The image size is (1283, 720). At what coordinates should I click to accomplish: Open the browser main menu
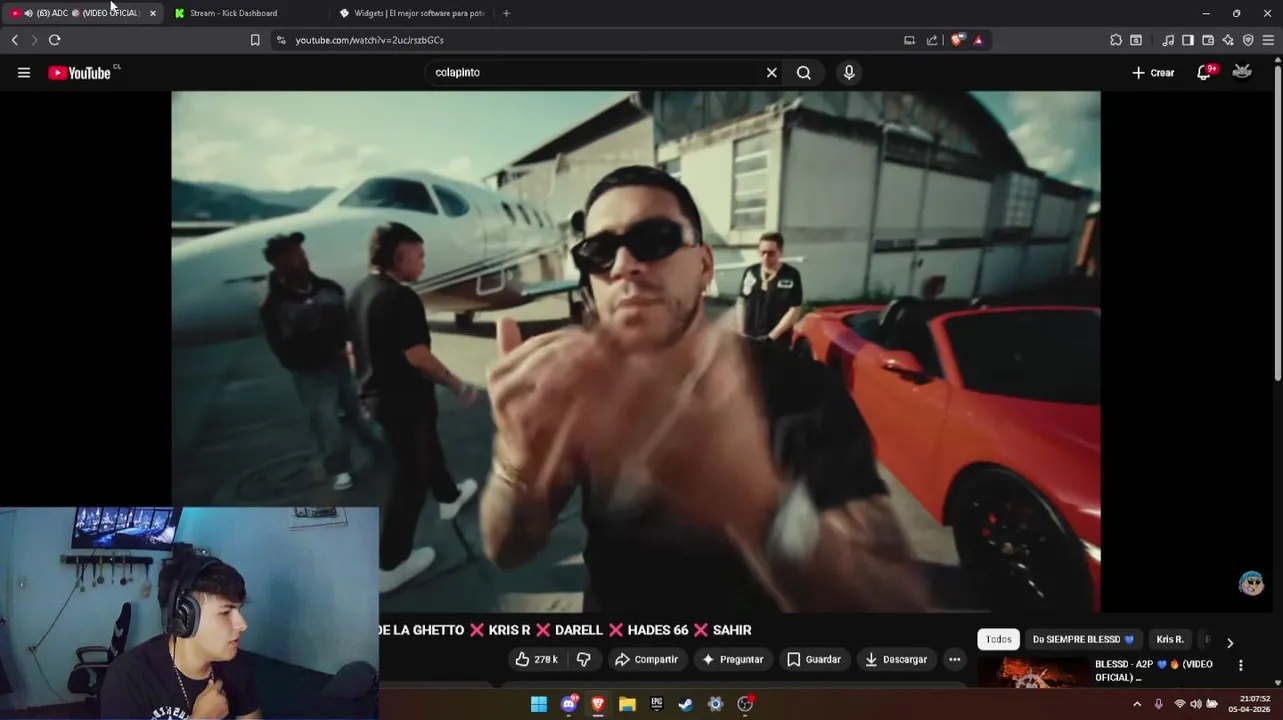tap(1268, 40)
